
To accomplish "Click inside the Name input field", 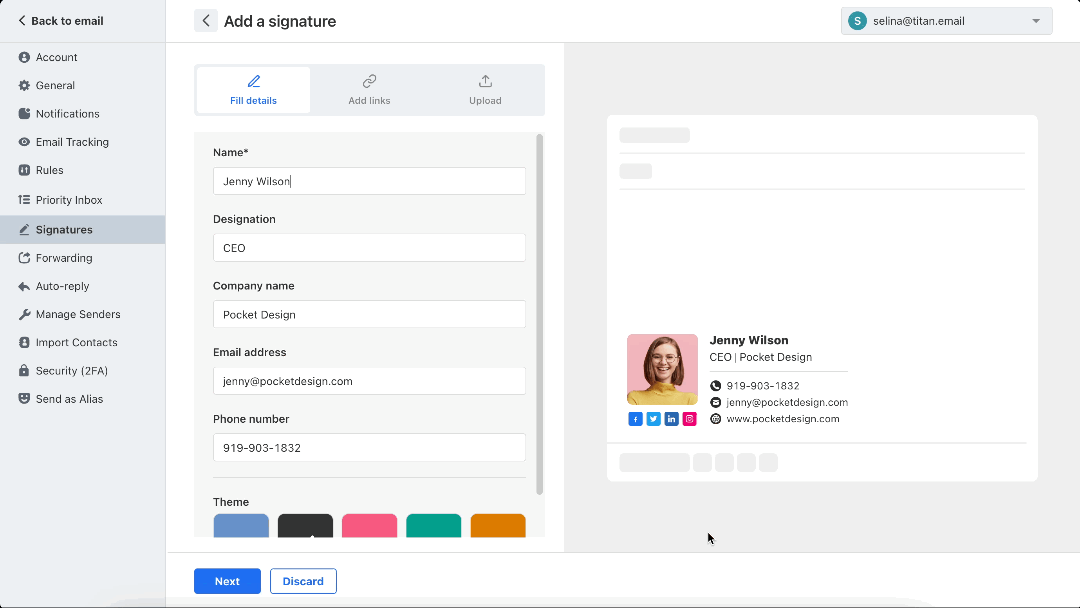I will [369, 181].
